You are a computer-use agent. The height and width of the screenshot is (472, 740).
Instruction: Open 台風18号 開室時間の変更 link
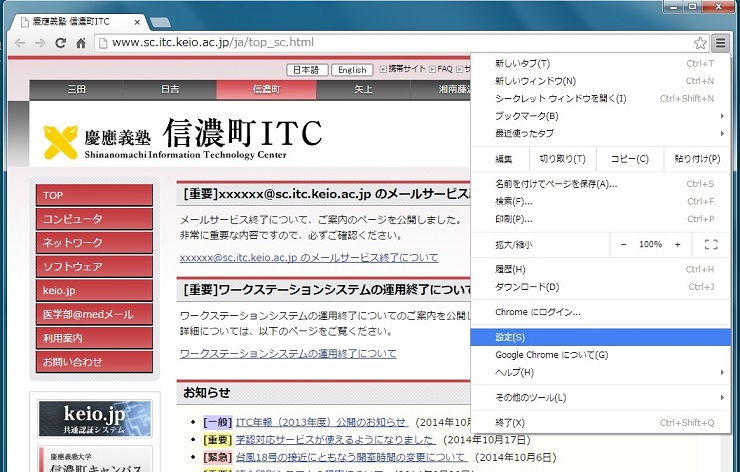coord(352,457)
